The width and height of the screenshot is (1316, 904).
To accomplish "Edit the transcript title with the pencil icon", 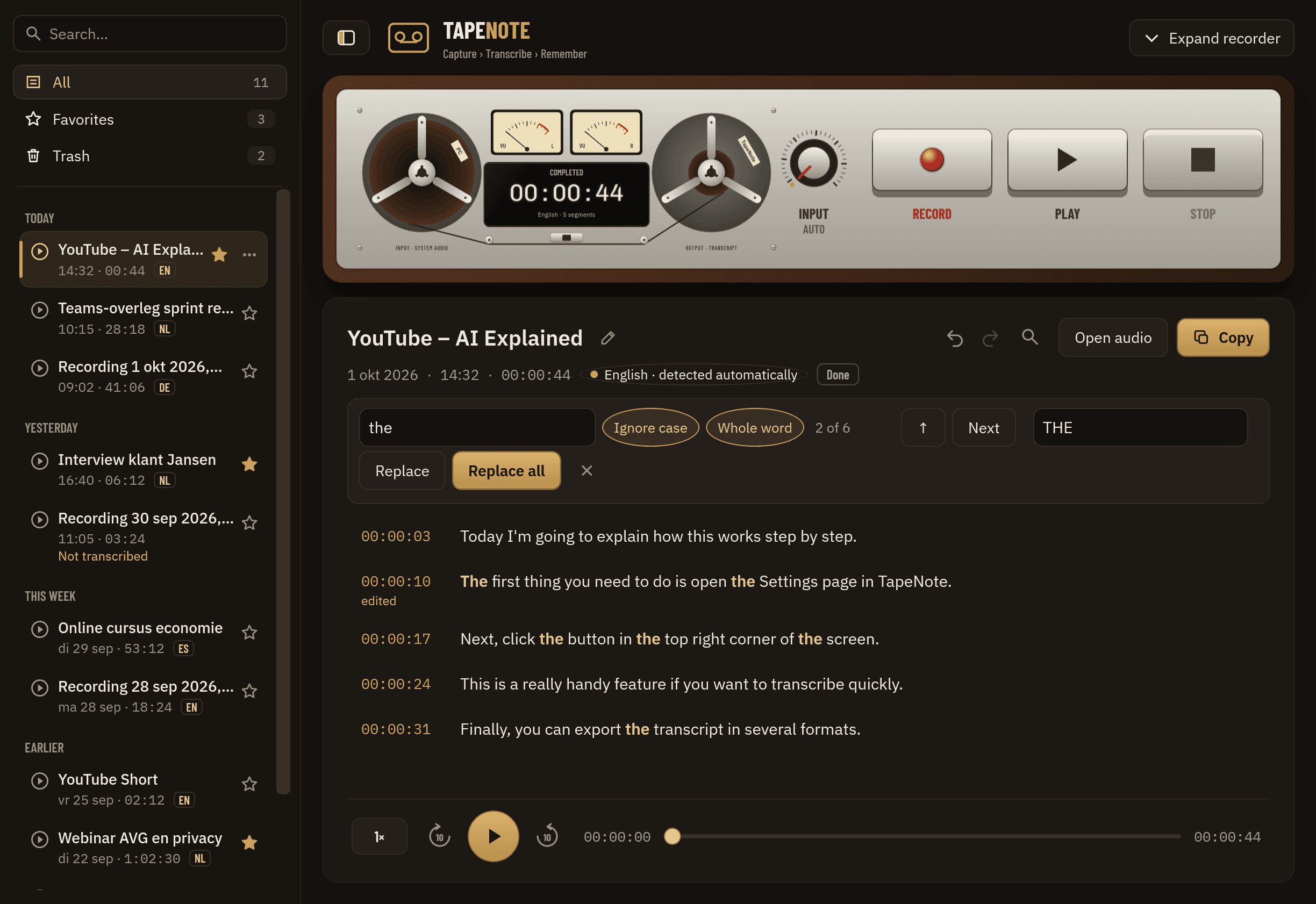I will pyautogui.click(x=607, y=338).
